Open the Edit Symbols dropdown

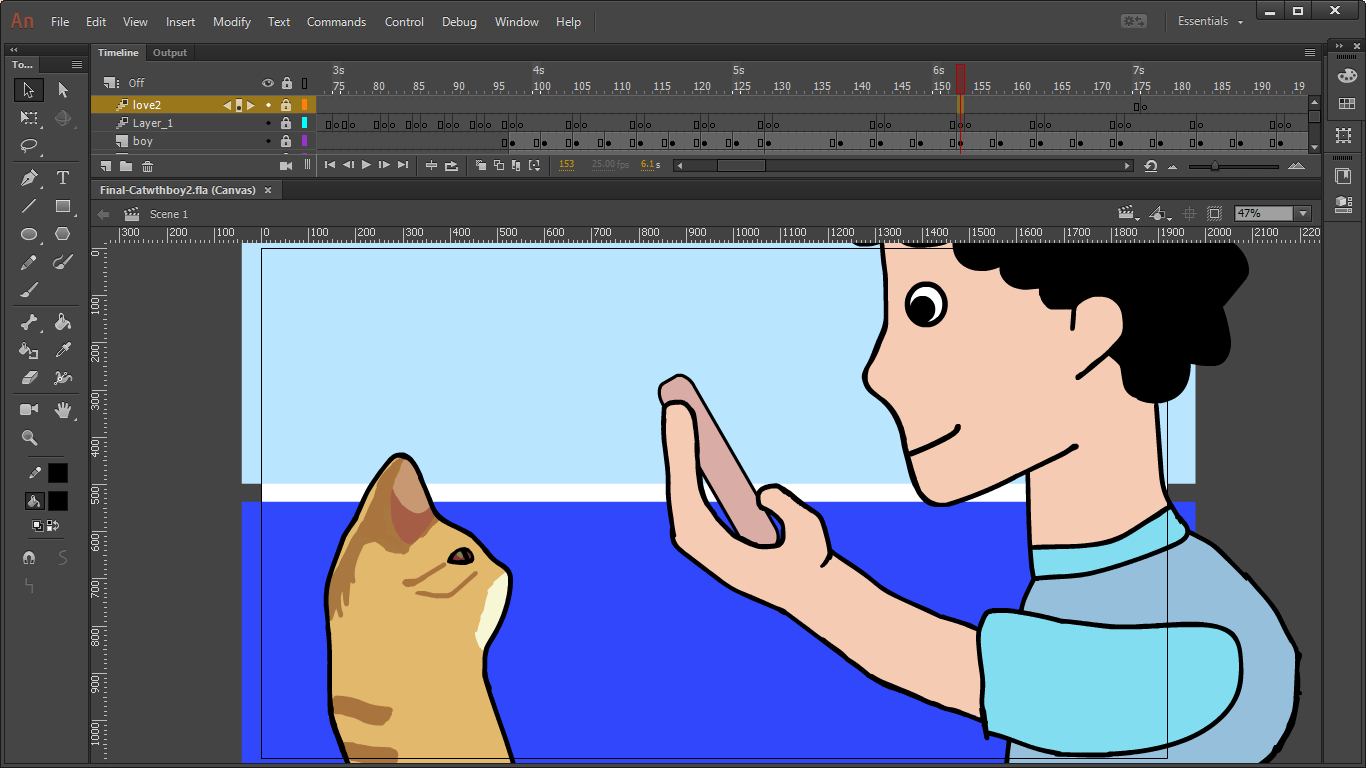pos(1160,214)
